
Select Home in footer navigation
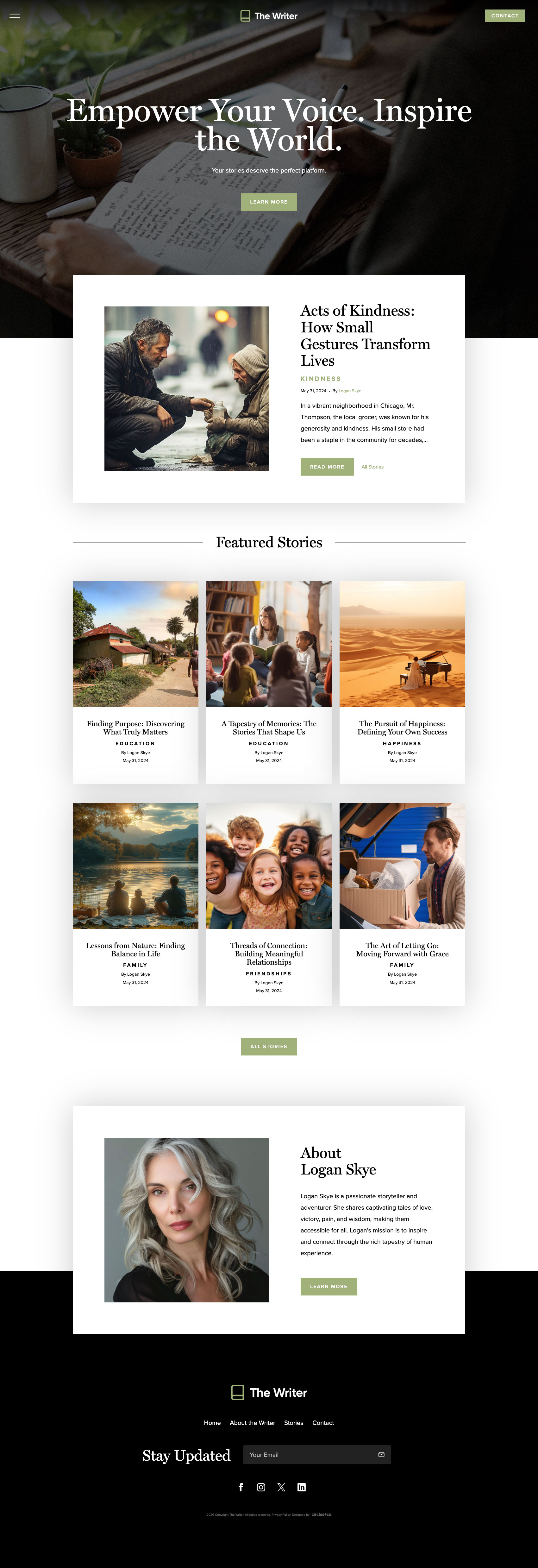pos(212,1422)
